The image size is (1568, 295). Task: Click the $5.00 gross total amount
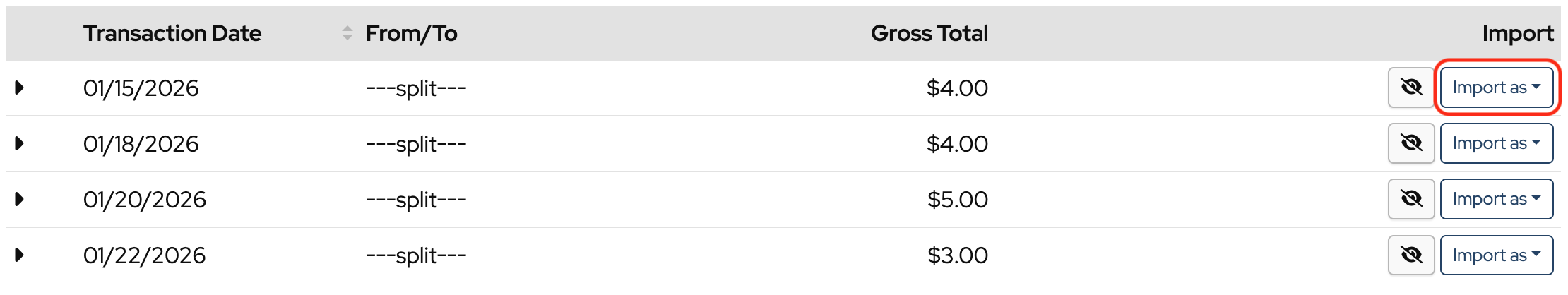click(x=957, y=200)
